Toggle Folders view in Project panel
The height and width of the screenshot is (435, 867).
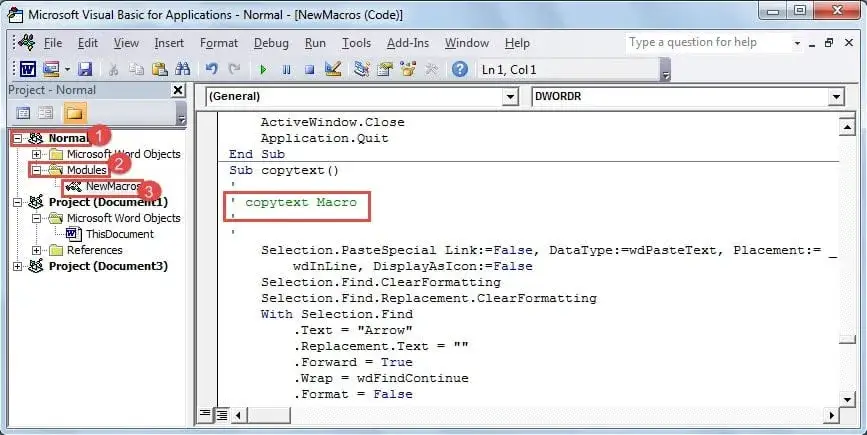coord(75,112)
